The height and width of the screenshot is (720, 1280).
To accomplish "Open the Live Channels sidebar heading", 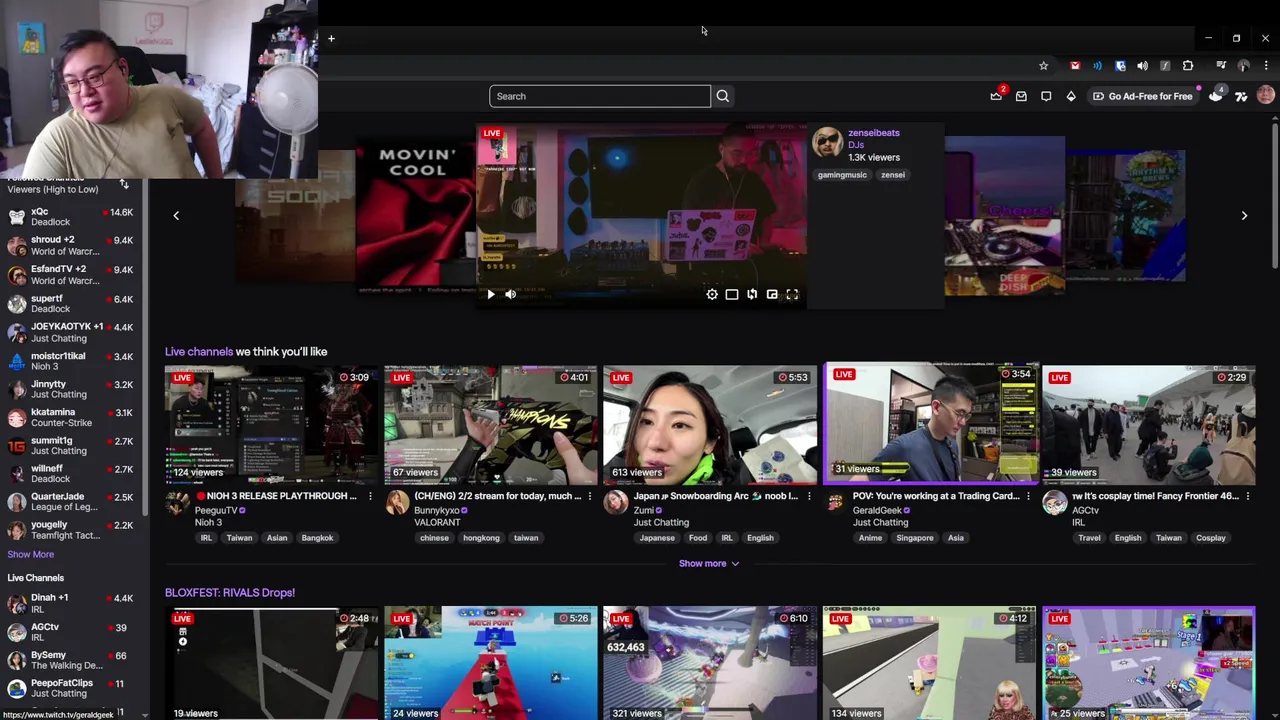I will click(35, 578).
